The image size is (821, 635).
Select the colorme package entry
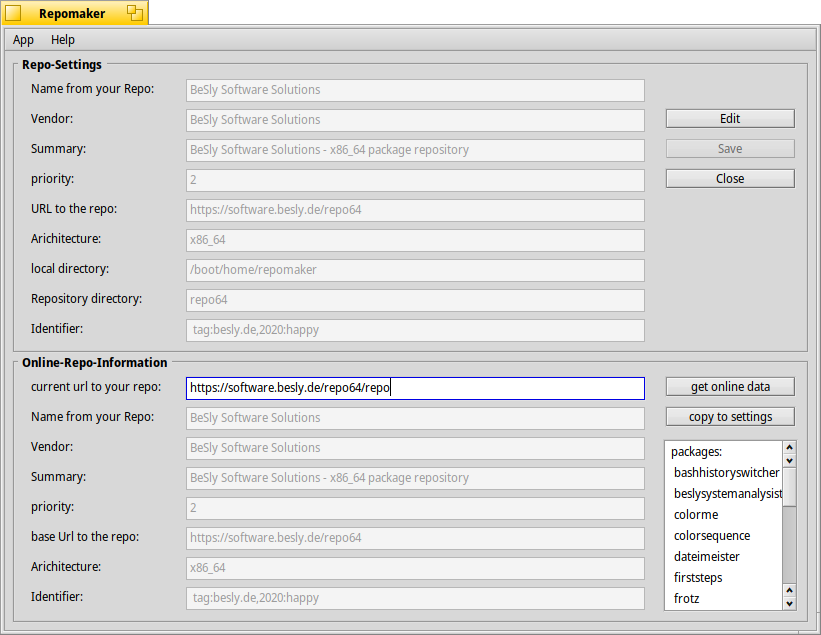pyautogui.click(x=696, y=515)
